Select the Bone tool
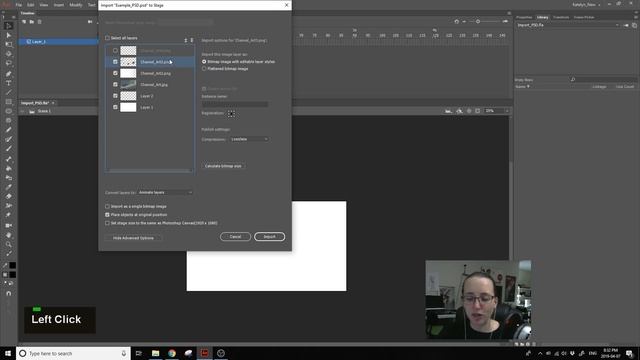 pyautogui.click(x=9, y=159)
